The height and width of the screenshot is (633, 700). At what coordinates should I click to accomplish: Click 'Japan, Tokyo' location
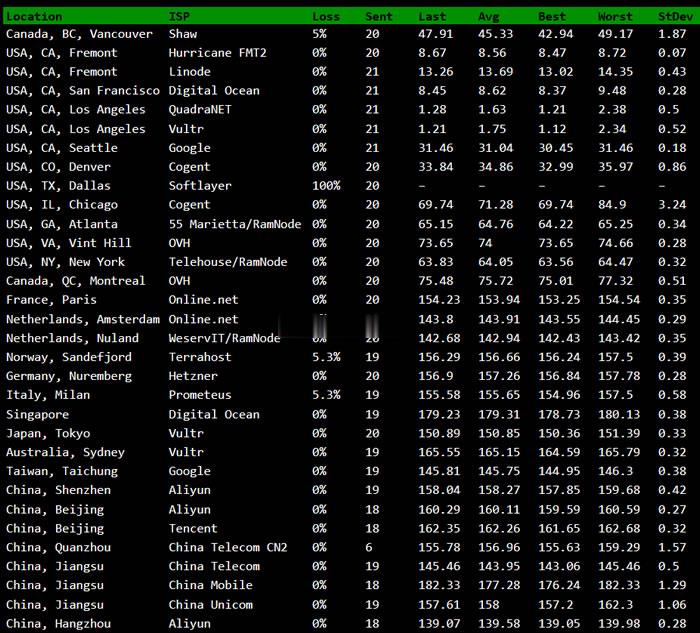(48, 433)
